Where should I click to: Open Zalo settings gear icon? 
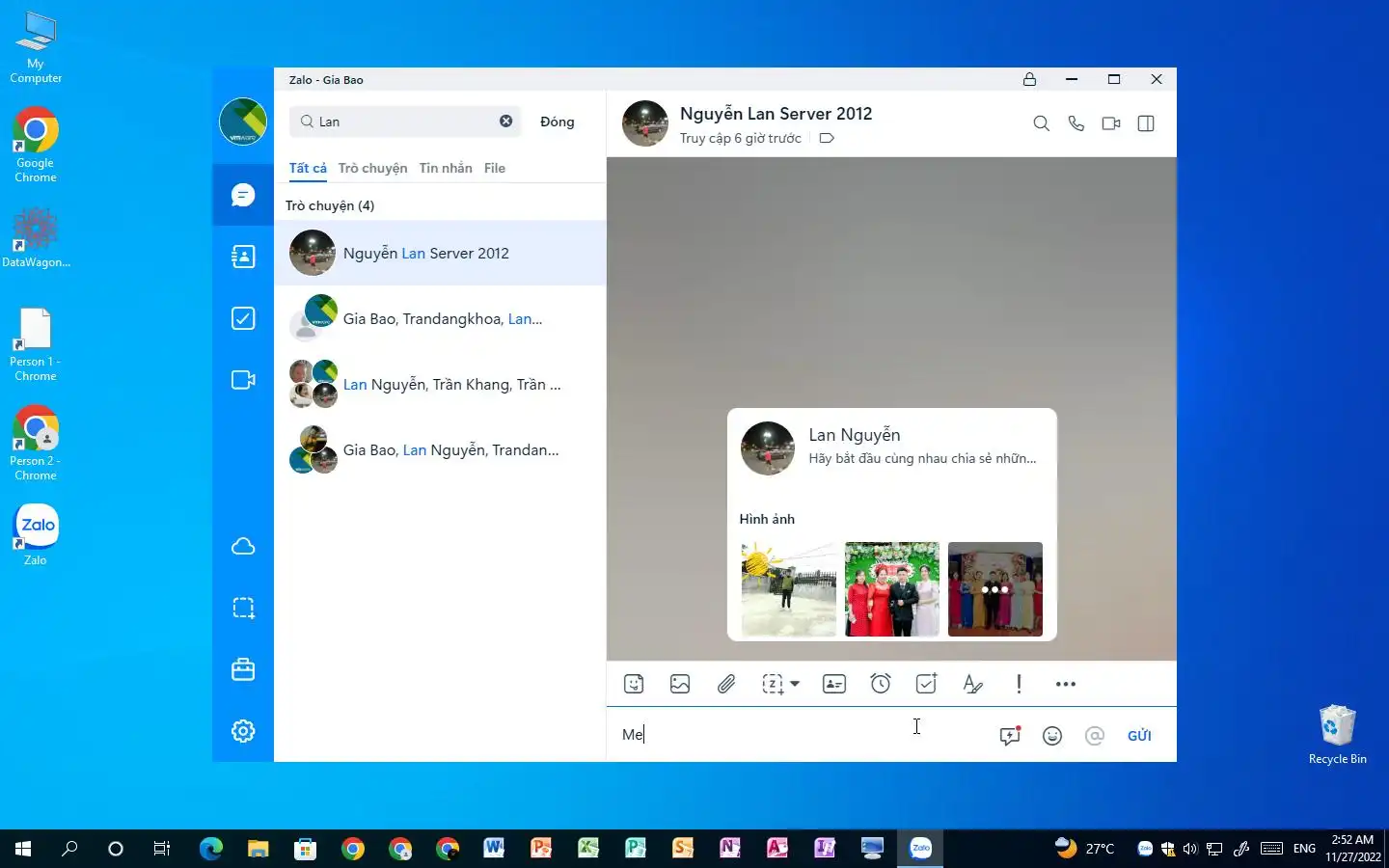pos(243,731)
